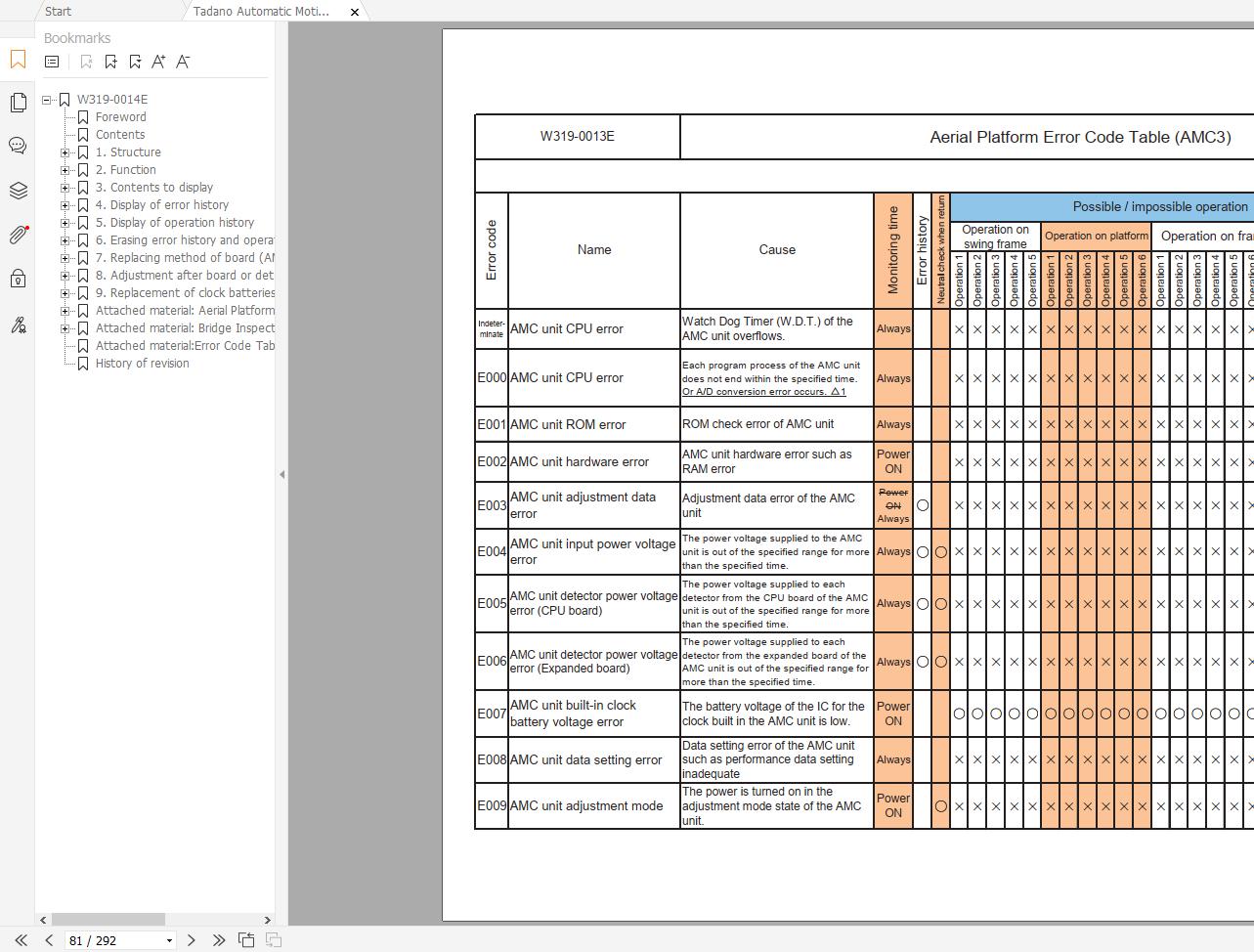Expand the '1. Structure' bookmark
1254x952 pixels.
click(x=65, y=152)
